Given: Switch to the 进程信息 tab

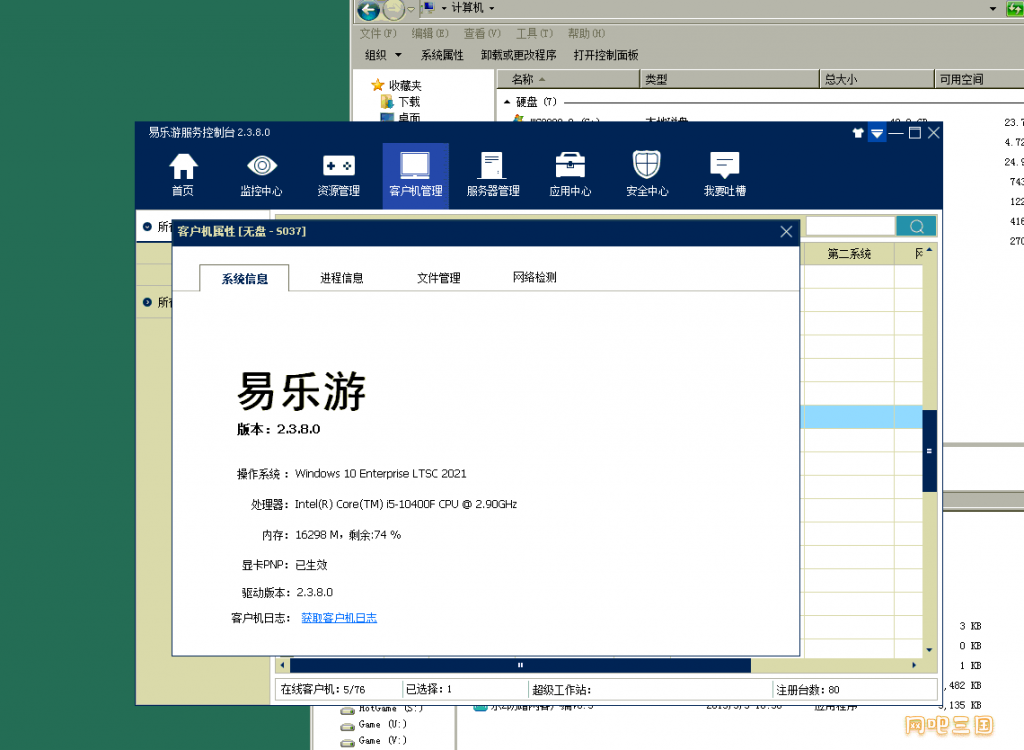Looking at the screenshot, I should pos(342,278).
